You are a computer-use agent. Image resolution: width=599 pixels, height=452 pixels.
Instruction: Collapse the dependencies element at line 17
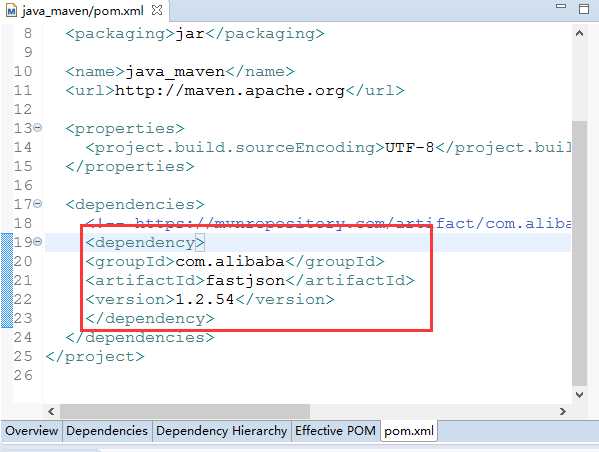coord(37,204)
